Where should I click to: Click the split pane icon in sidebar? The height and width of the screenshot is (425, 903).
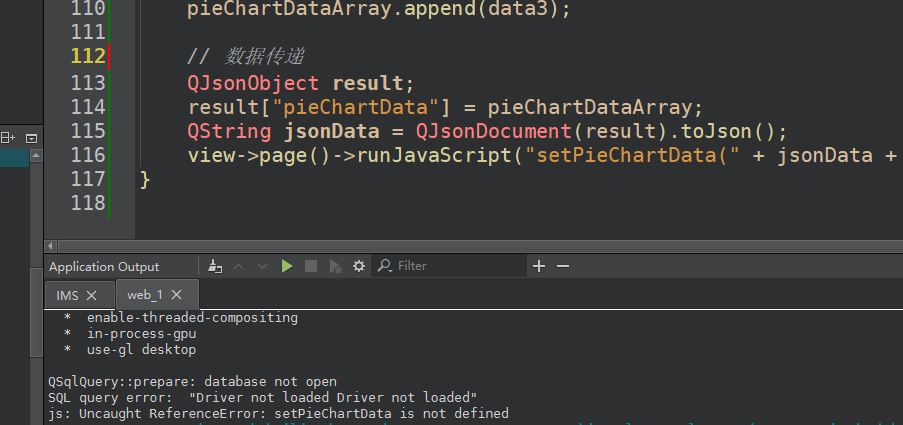9,137
